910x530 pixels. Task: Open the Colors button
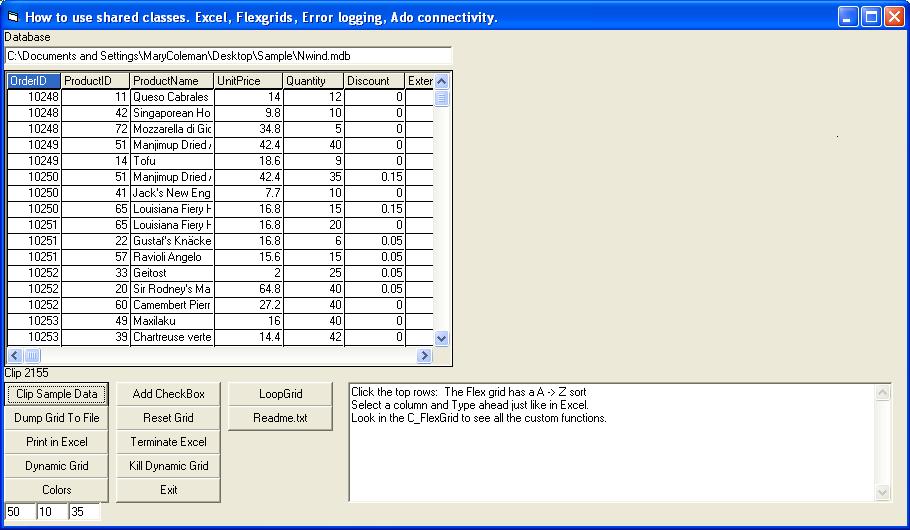57,490
